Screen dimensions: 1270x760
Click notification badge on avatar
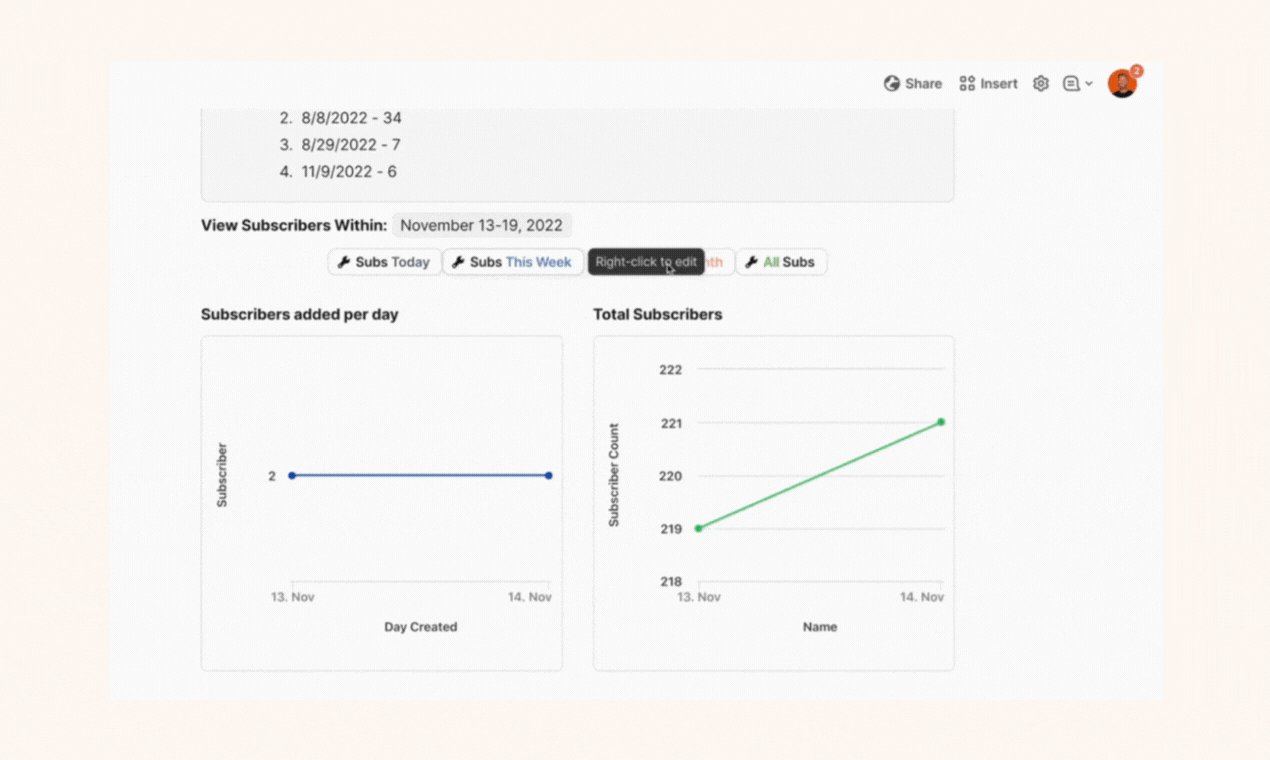pos(1137,71)
